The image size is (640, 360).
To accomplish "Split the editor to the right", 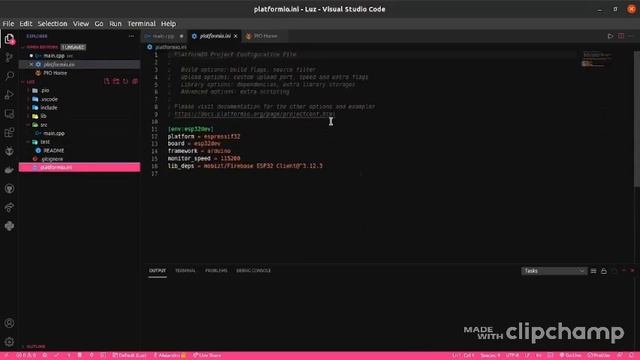I will point(621,36).
